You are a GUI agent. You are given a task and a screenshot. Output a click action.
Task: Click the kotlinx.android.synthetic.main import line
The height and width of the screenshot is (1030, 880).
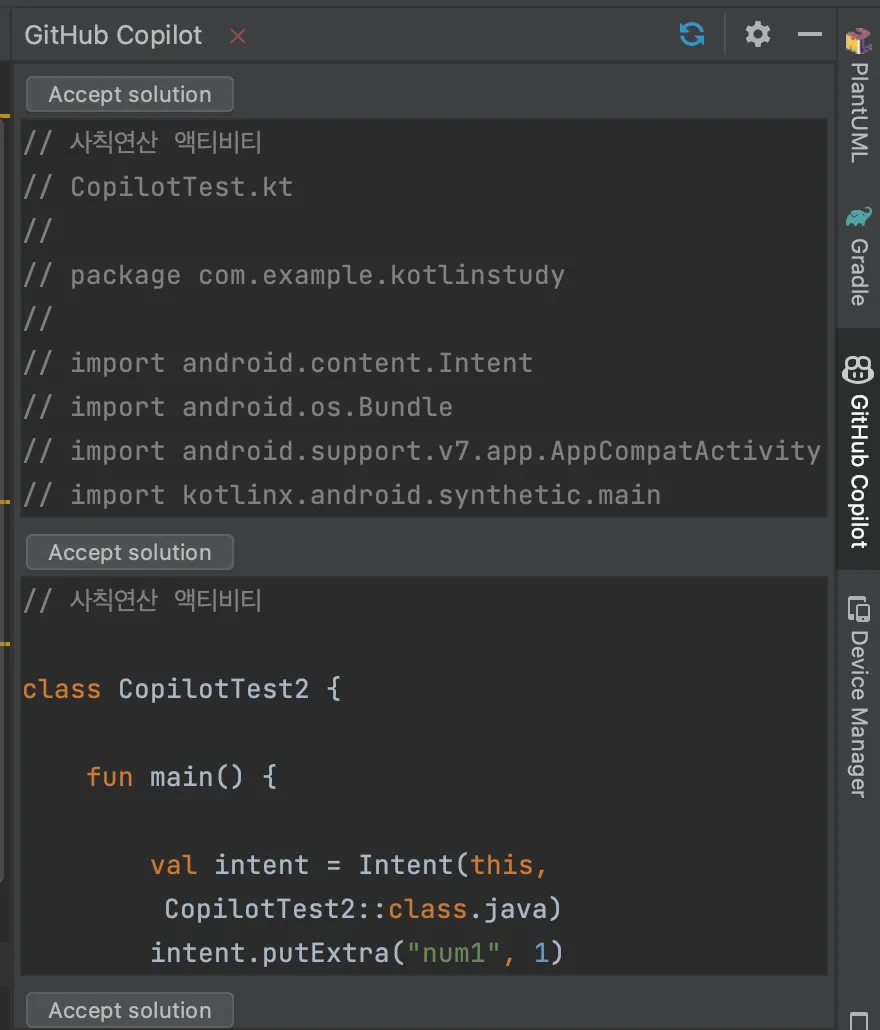[341, 495]
